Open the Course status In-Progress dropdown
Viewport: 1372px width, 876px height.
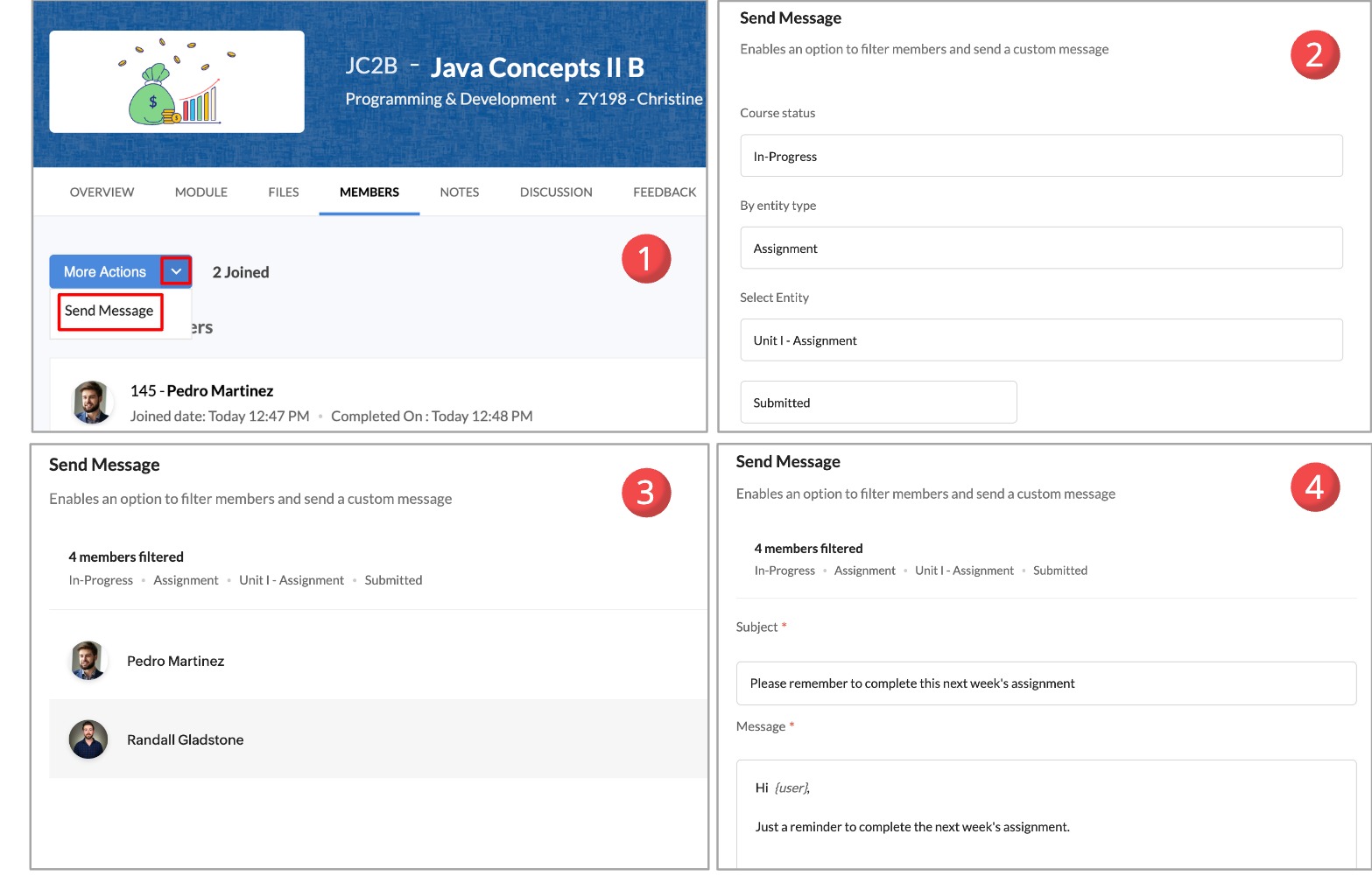click(1040, 156)
